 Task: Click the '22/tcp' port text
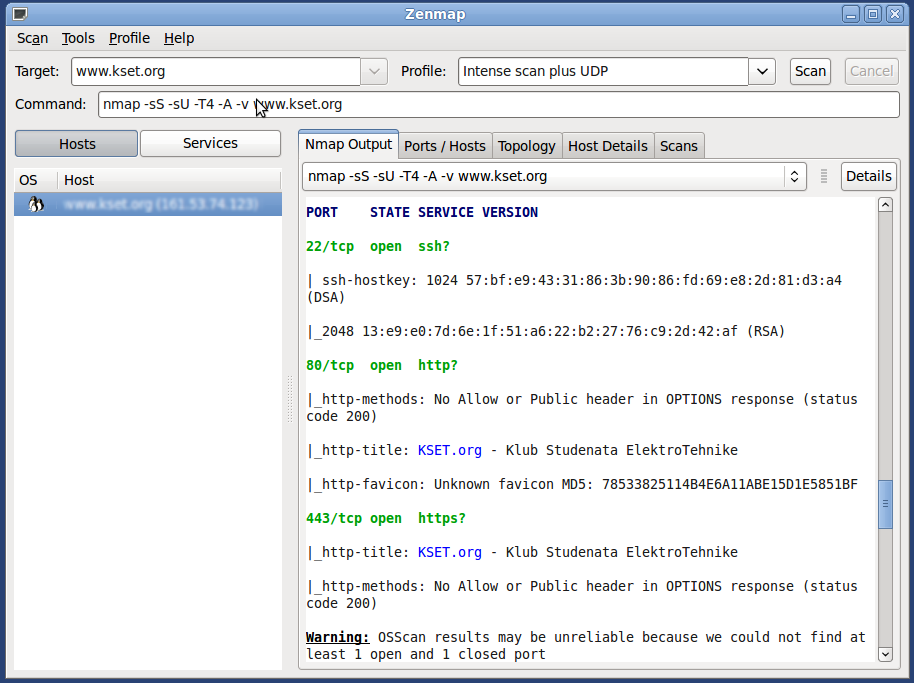coord(330,247)
